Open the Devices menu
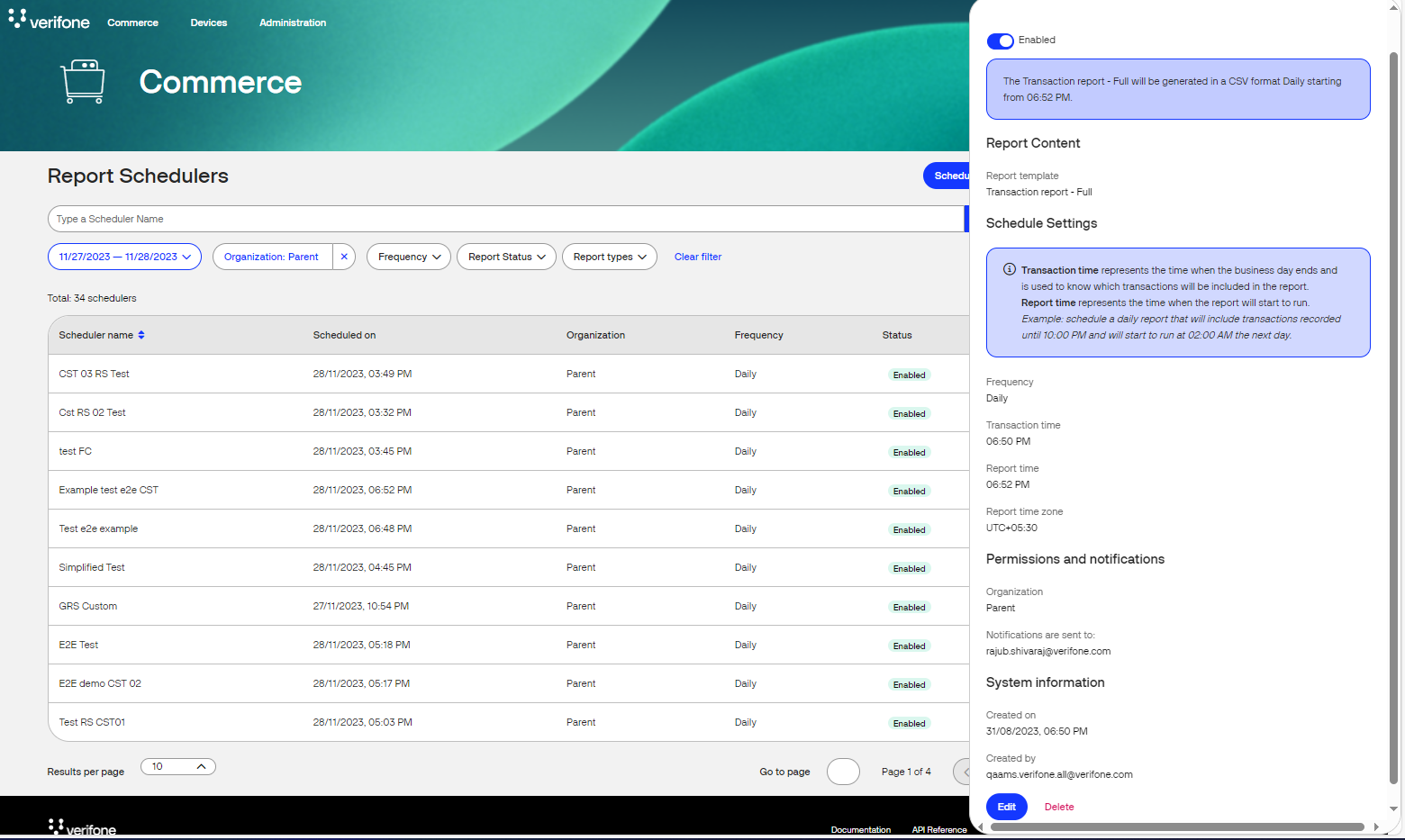The image size is (1405, 840). click(208, 23)
